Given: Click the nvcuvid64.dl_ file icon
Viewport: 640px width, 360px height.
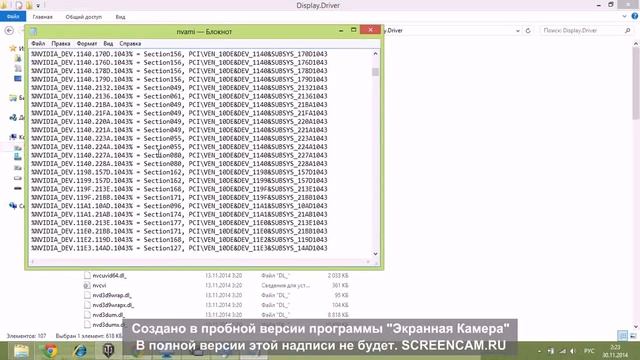Looking at the screenshot, I should click(x=87, y=276).
